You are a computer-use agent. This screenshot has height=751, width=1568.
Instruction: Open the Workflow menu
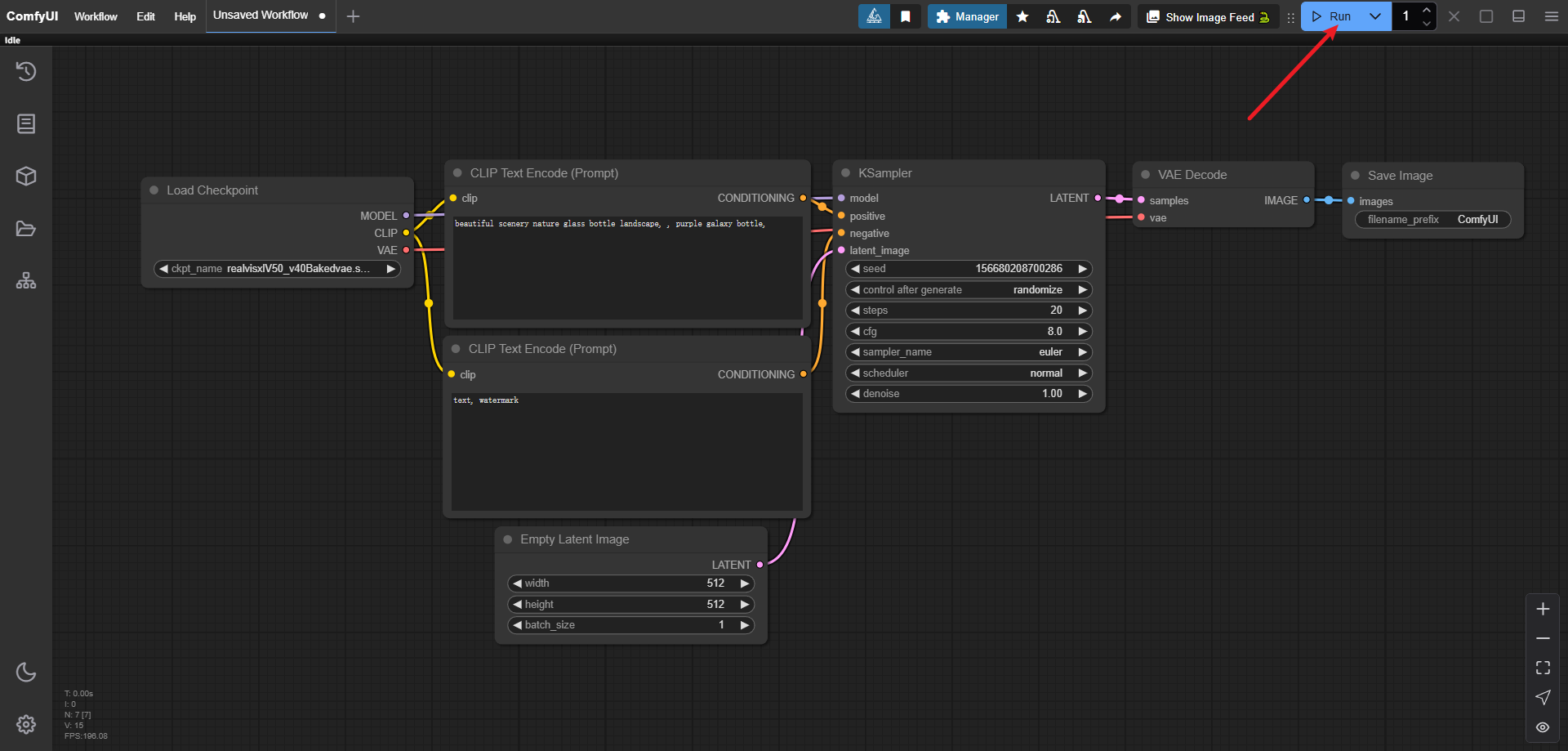[x=96, y=16]
